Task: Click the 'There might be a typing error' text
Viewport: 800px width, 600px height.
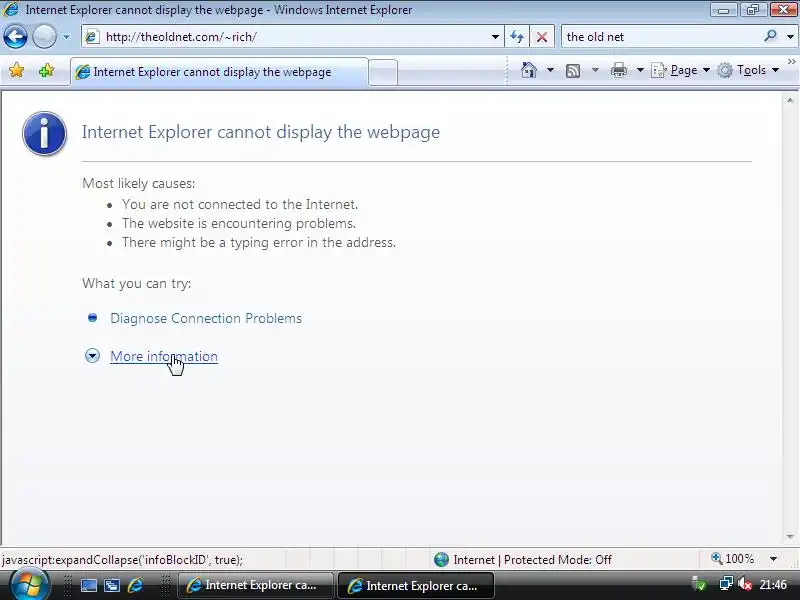Action: point(259,242)
